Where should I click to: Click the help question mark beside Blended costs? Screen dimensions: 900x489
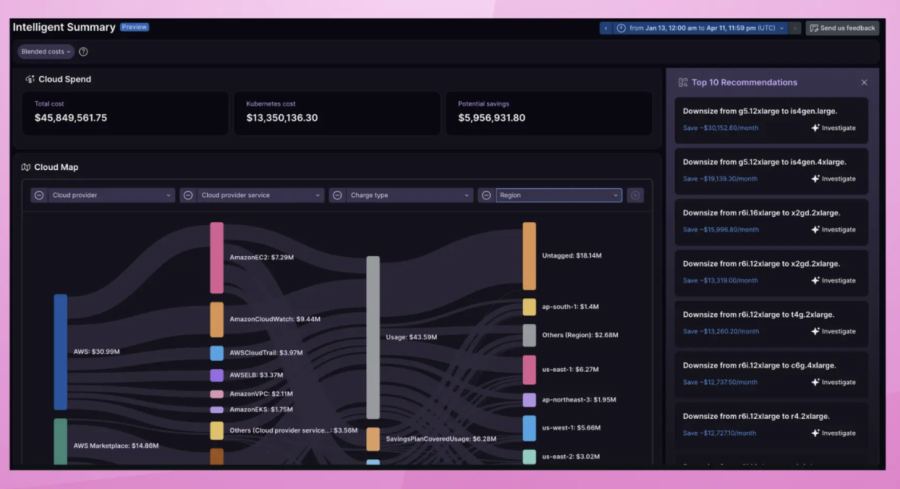[83, 52]
